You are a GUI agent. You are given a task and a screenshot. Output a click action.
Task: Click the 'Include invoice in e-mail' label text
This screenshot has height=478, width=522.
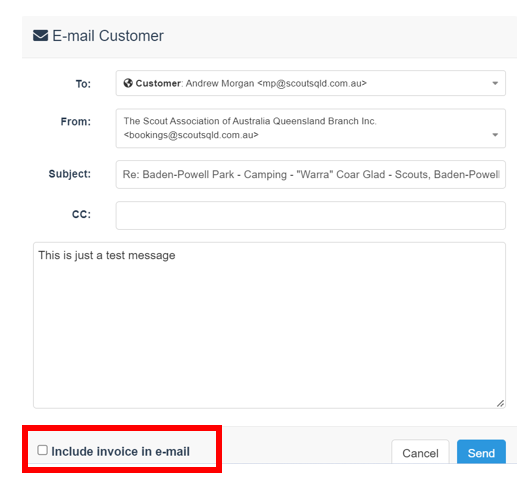(120, 451)
